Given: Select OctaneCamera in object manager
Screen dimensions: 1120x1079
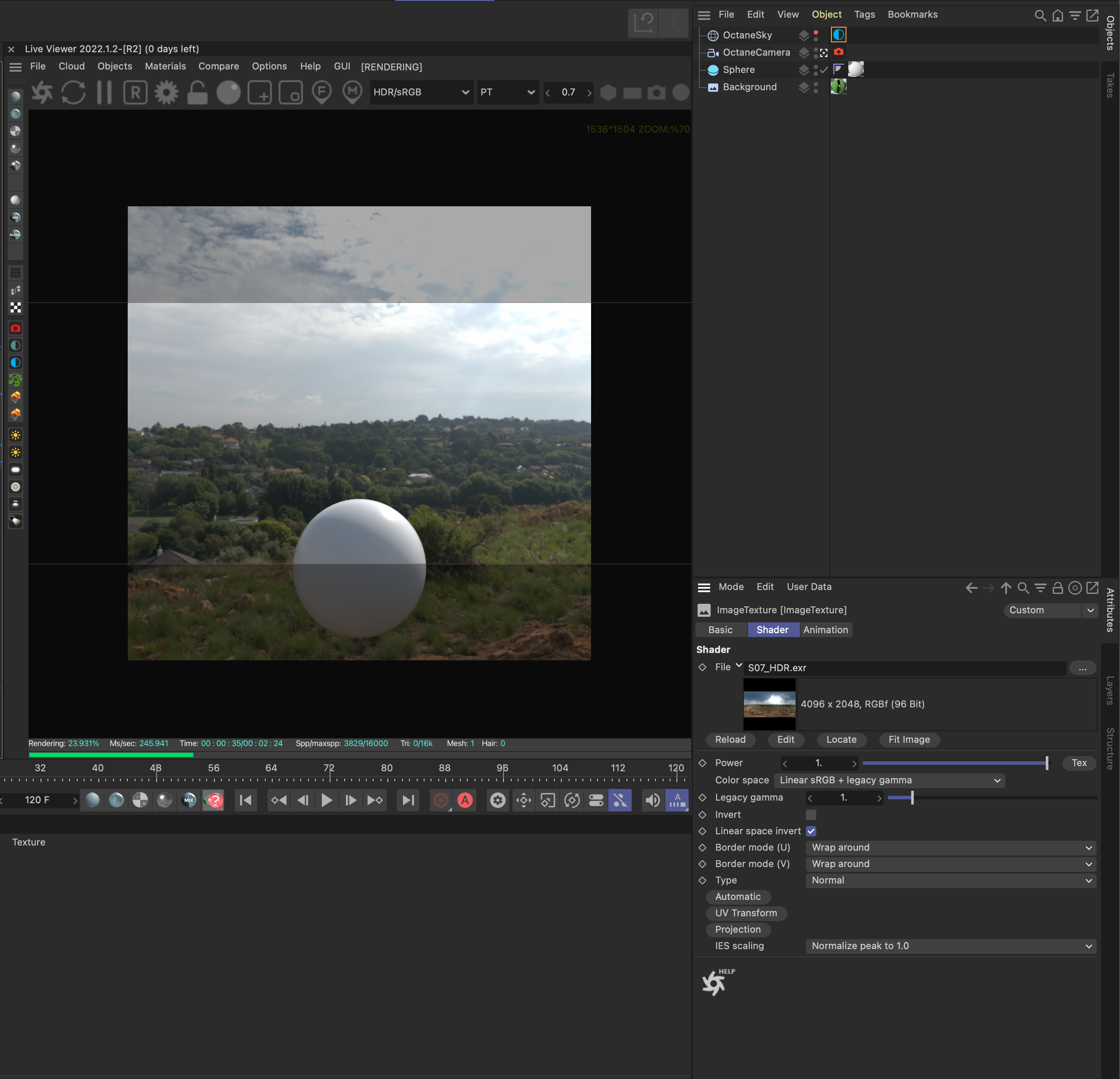Looking at the screenshot, I should [756, 53].
